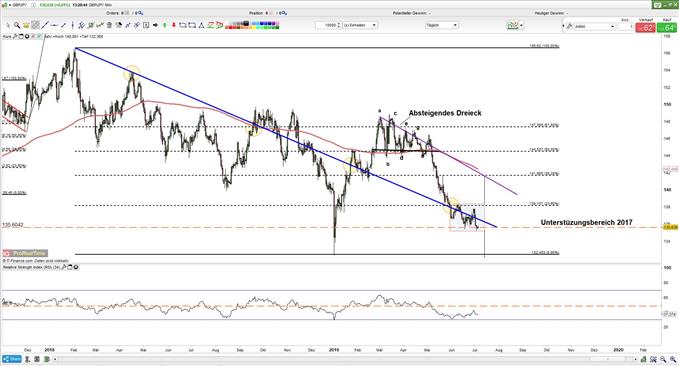Select the magnifier zoom tool
The width and height of the screenshot is (679, 366).
click(17, 25)
